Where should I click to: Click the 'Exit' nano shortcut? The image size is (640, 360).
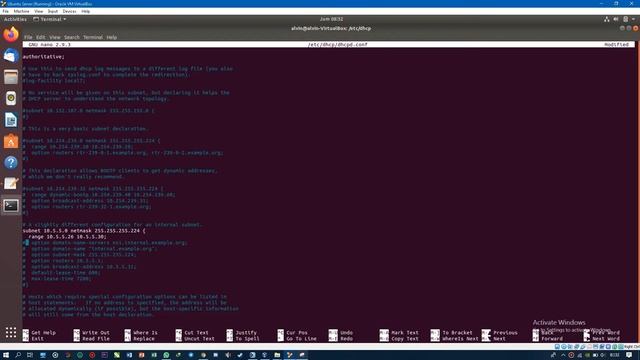pyautogui.click(x=34, y=339)
